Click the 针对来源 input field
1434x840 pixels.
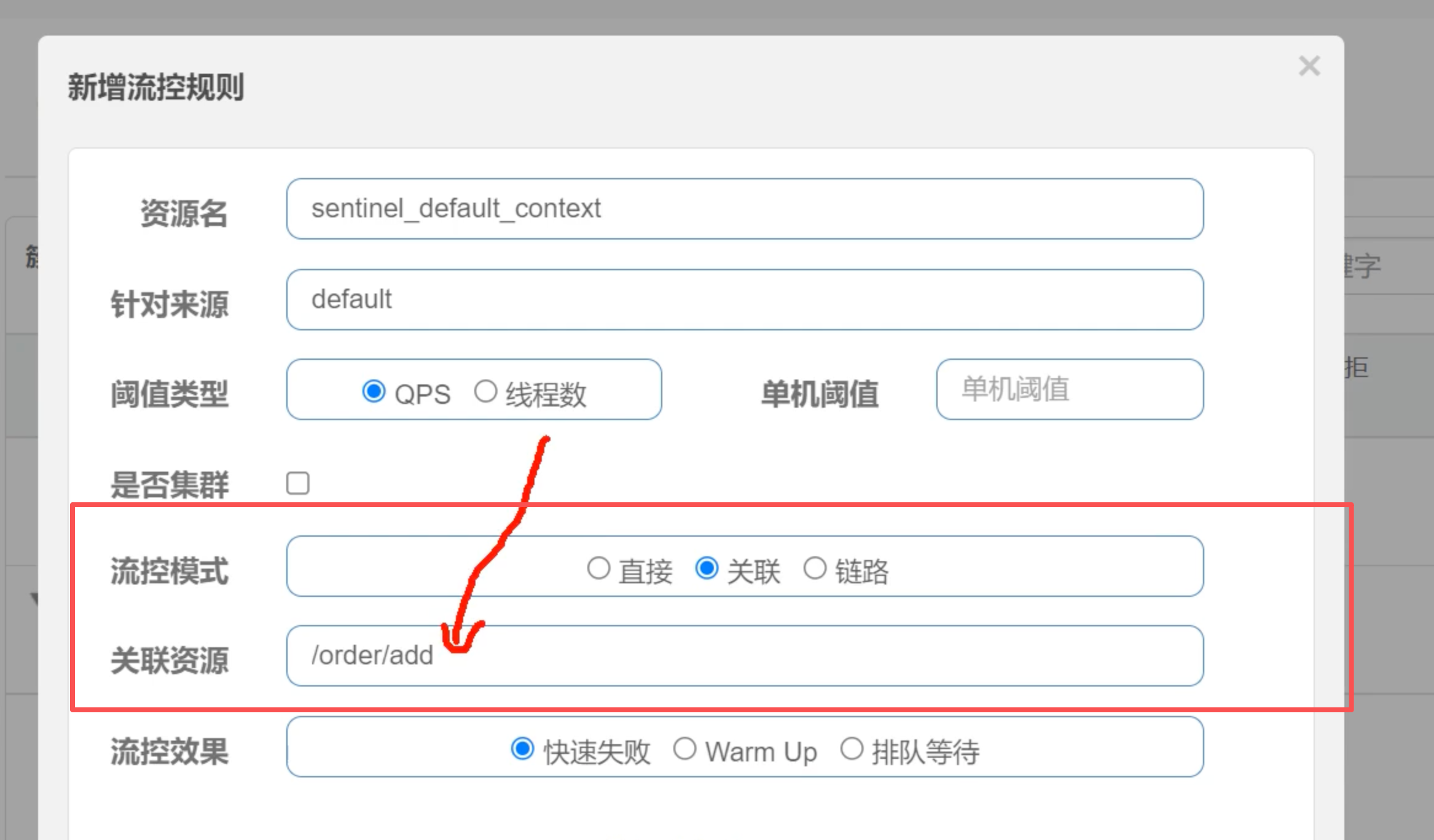745,300
